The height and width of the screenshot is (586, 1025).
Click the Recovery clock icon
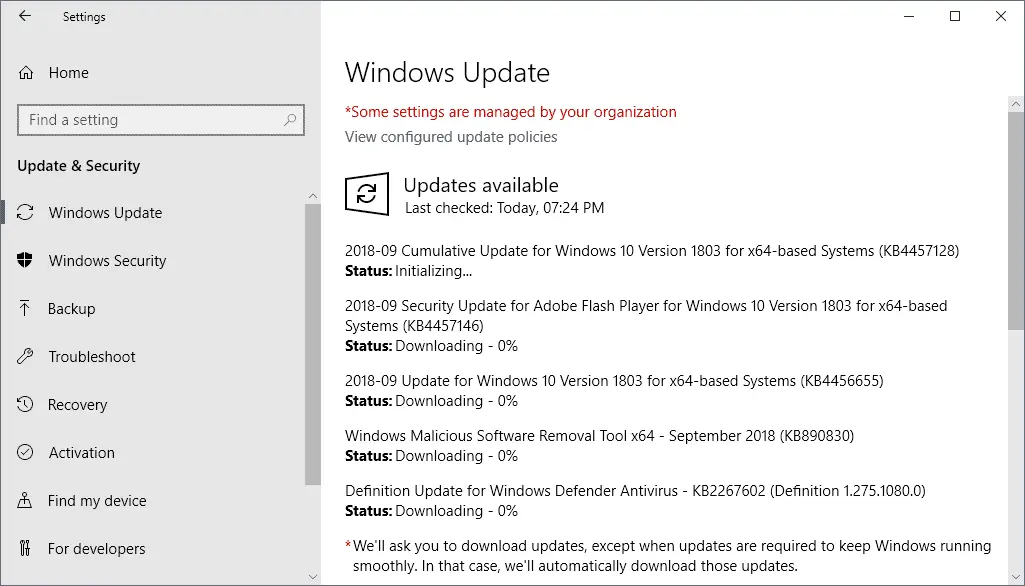pos(25,404)
